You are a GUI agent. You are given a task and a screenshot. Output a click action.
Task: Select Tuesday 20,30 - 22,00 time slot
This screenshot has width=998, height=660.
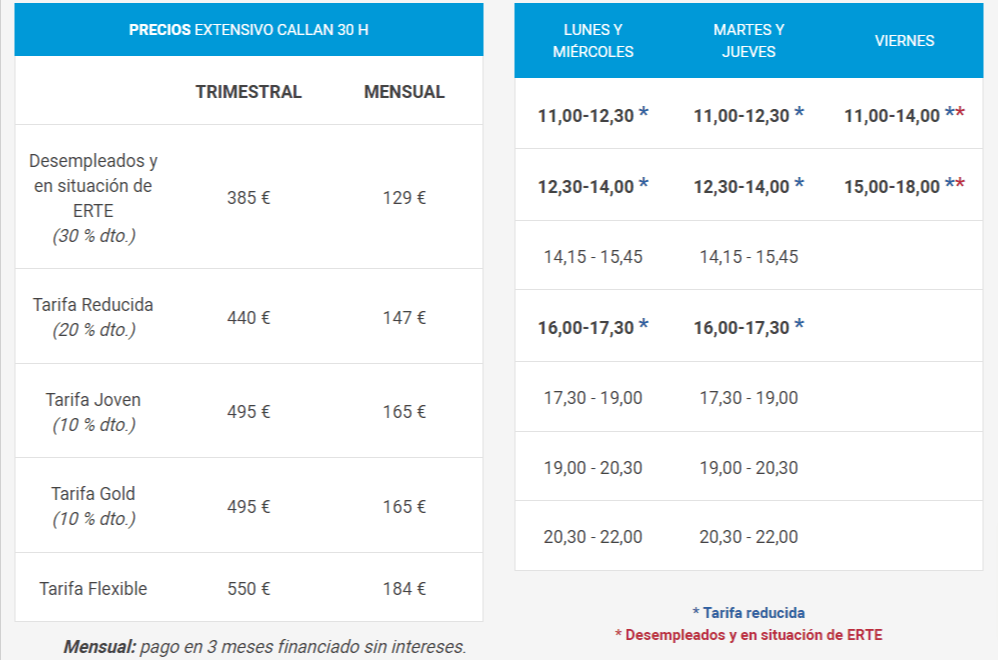(x=748, y=537)
